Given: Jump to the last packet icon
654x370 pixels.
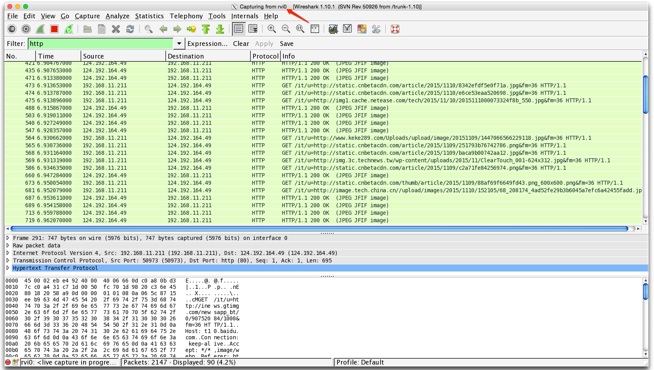Looking at the screenshot, I should (220, 29).
